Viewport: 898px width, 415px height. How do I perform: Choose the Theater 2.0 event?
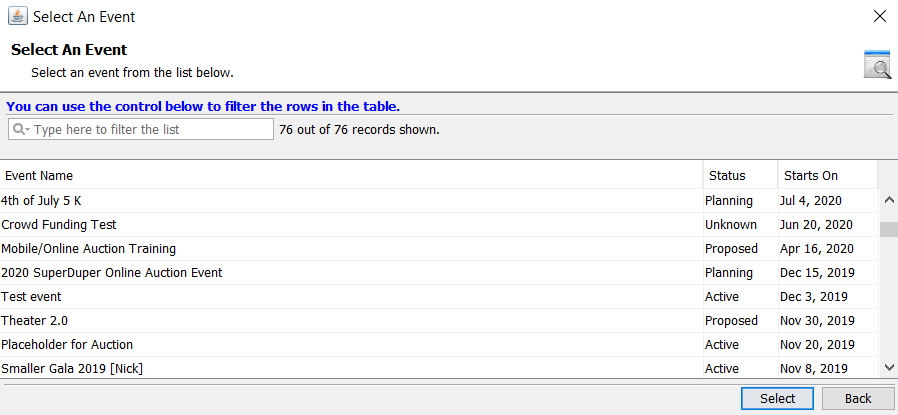pyautogui.click(x=439, y=321)
